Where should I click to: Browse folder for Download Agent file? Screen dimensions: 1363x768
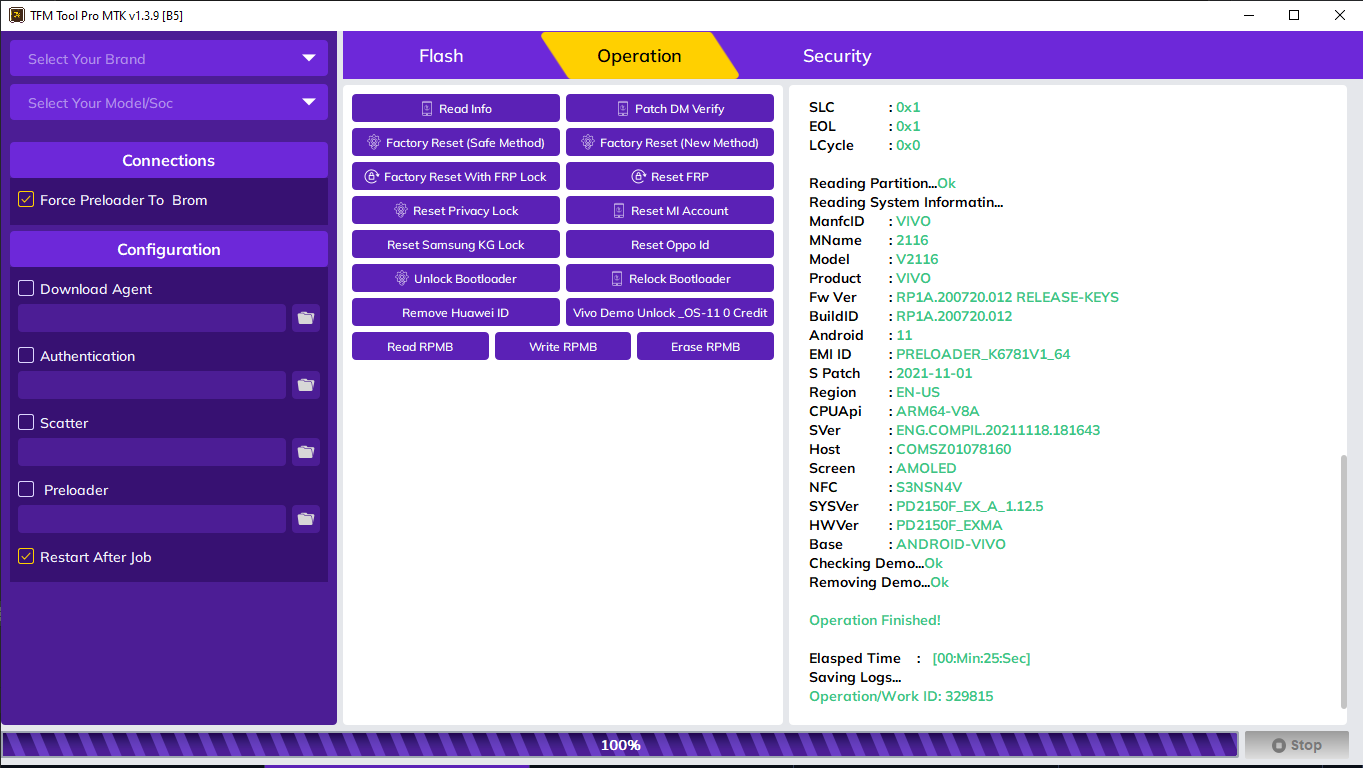point(306,318)
